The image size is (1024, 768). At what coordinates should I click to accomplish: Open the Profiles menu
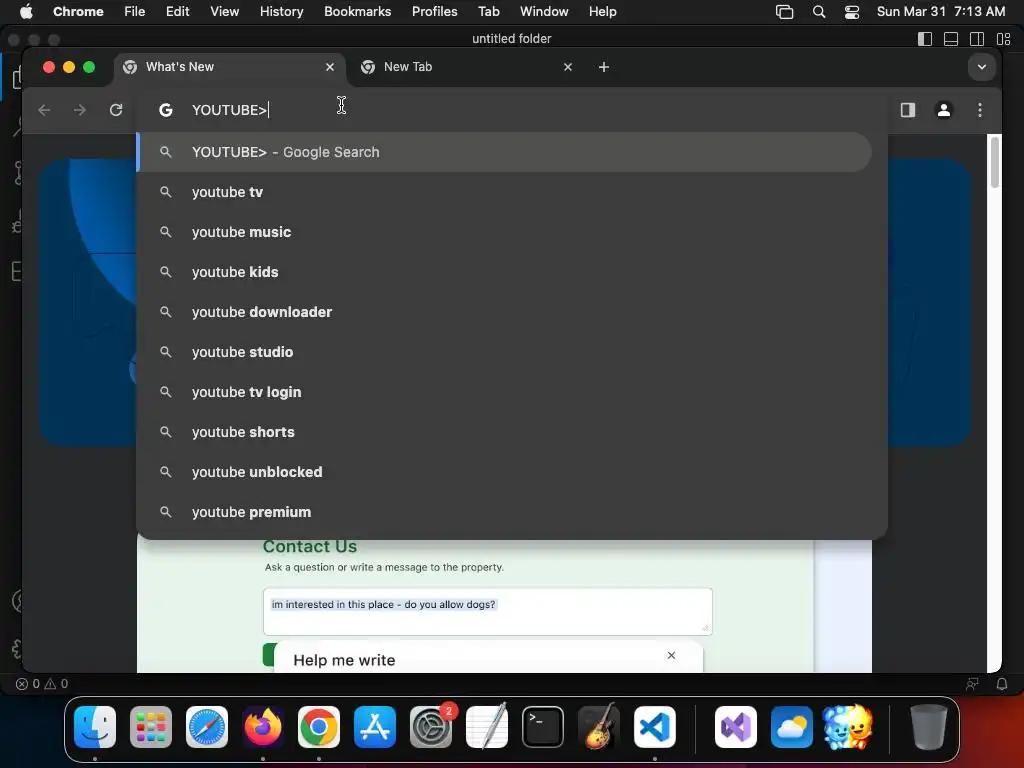point(434,11)
